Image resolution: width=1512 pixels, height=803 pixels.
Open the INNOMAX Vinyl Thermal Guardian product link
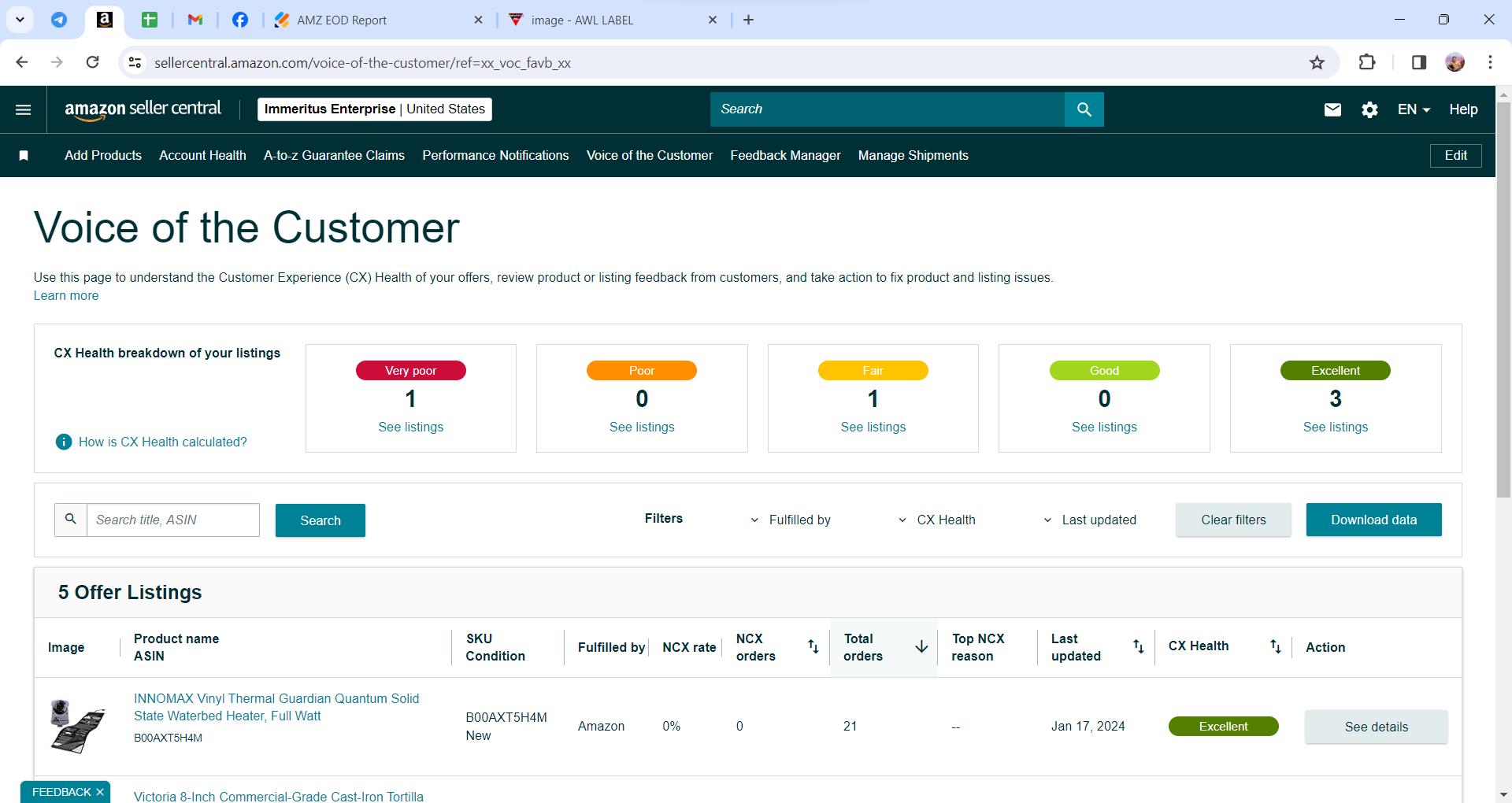click(276, 708)
